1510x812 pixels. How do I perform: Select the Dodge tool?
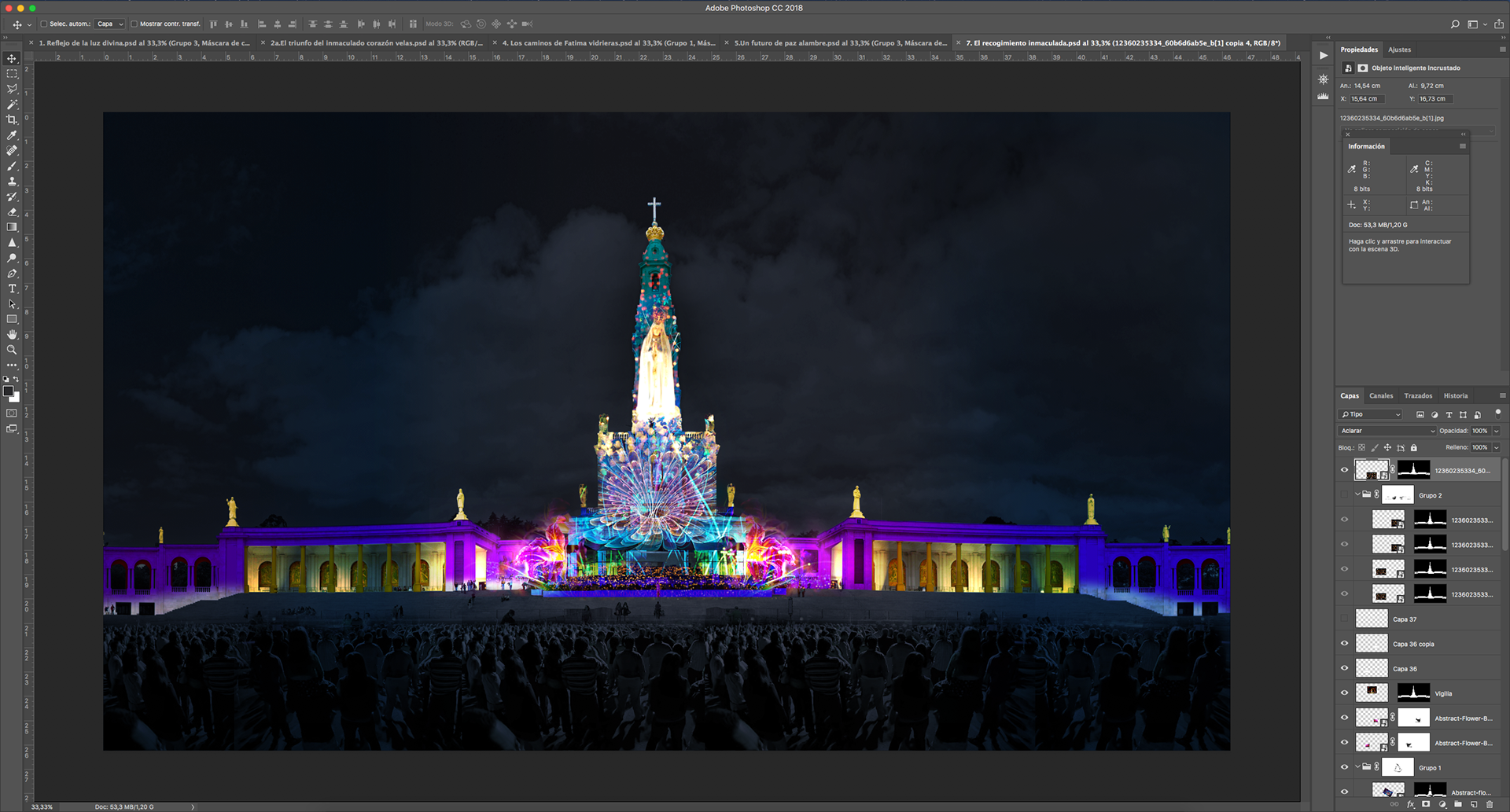(12, 258)
